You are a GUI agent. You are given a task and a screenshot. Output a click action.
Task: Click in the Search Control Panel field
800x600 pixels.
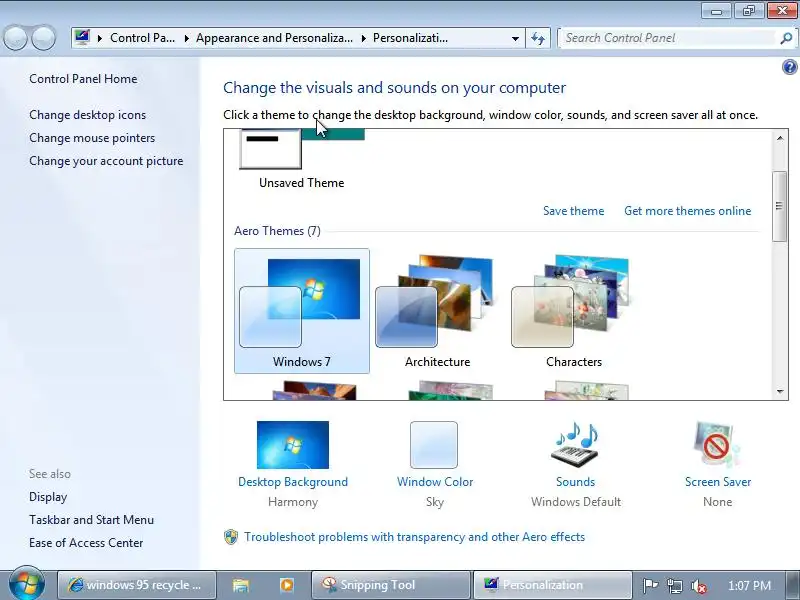[x=668, y=38]
